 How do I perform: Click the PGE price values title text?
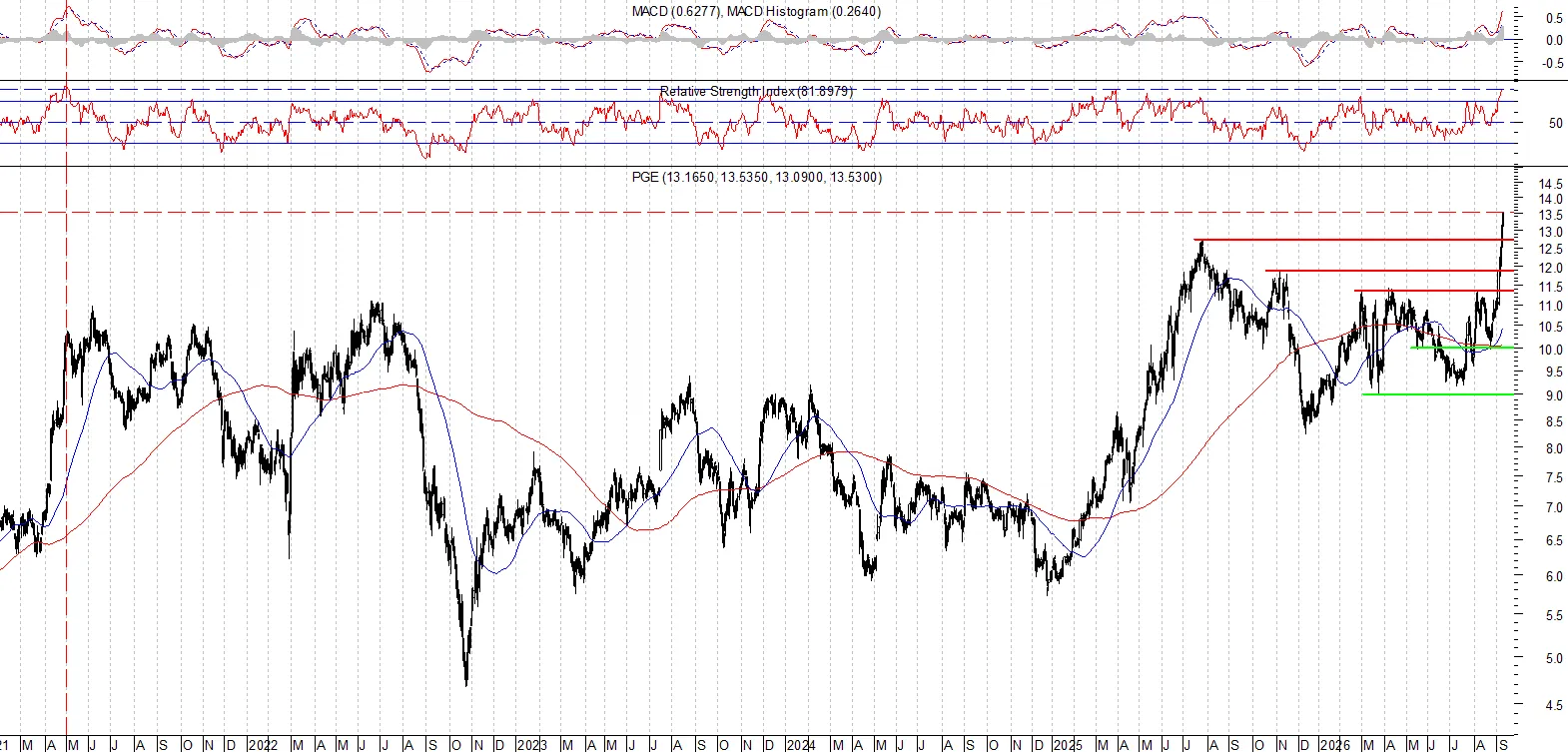pos(757,177)
